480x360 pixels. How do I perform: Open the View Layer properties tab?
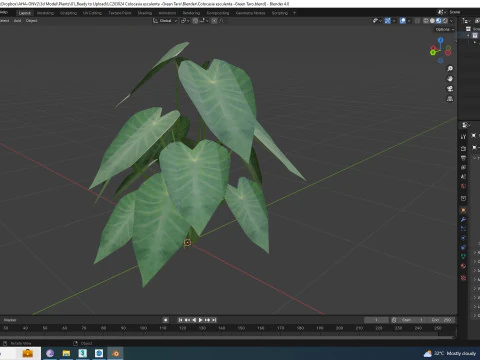[x=463, y=167]
